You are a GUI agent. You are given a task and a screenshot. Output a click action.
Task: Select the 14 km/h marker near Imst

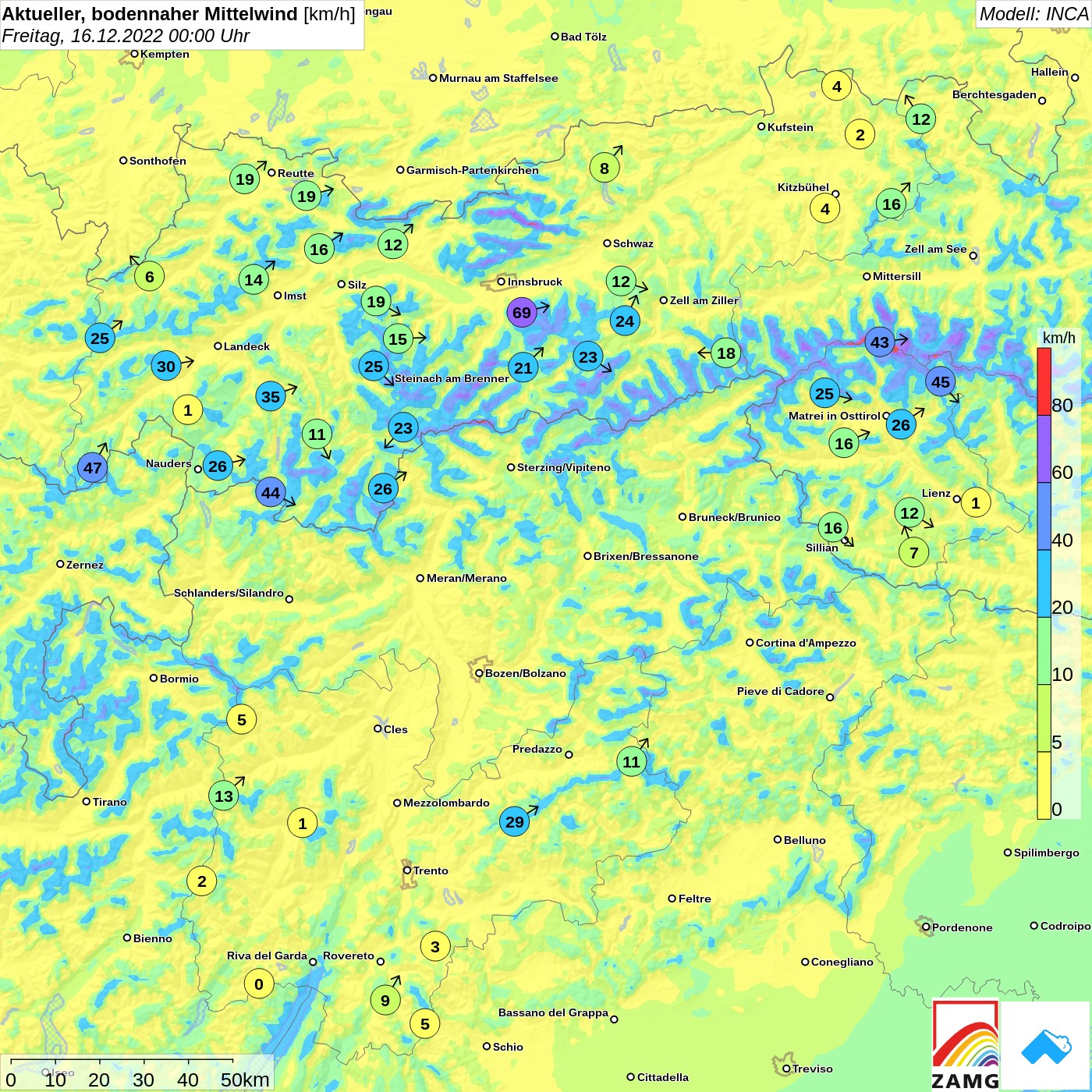(x=253, y=279)
